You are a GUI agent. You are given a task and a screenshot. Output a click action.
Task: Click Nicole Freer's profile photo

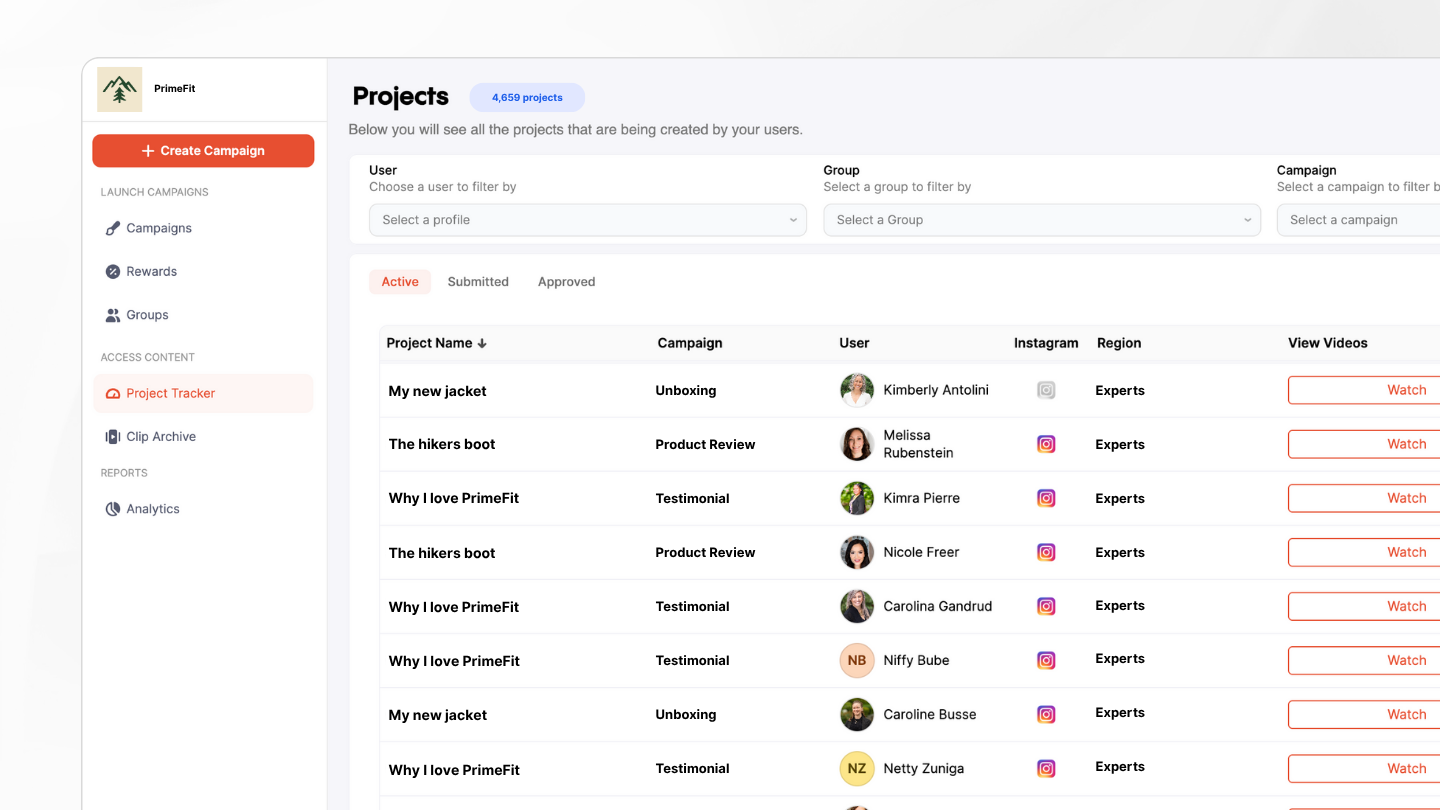(857, 552)
